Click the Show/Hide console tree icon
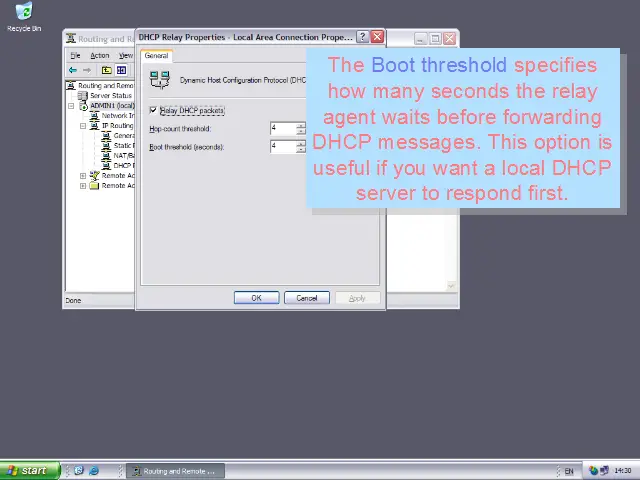 tap(122, 70)
